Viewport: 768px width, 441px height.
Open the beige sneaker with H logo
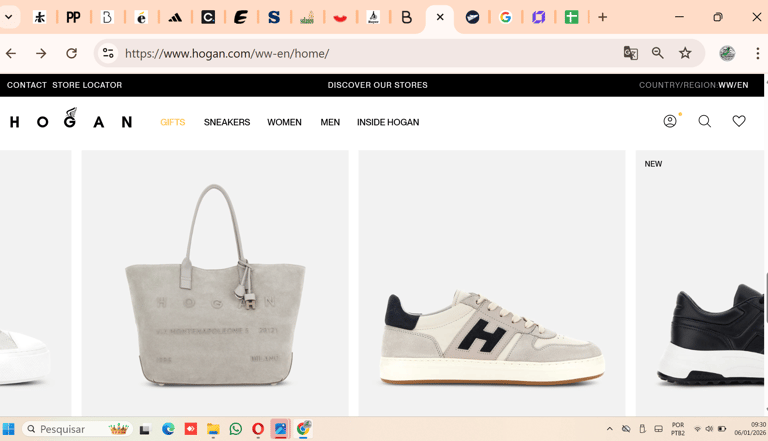tap(492, 283)
